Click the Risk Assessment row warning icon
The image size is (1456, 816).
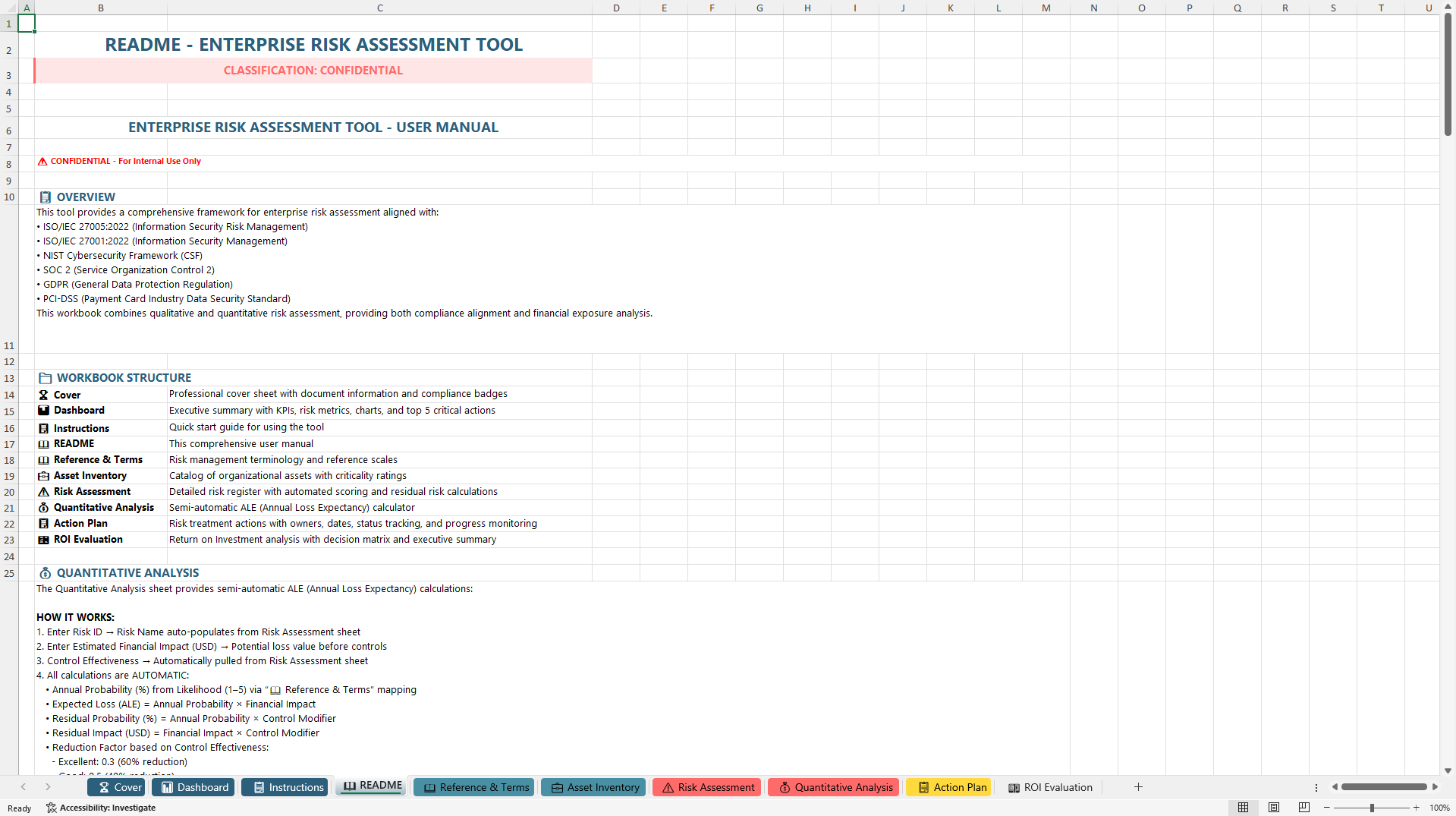pos(44,492)
